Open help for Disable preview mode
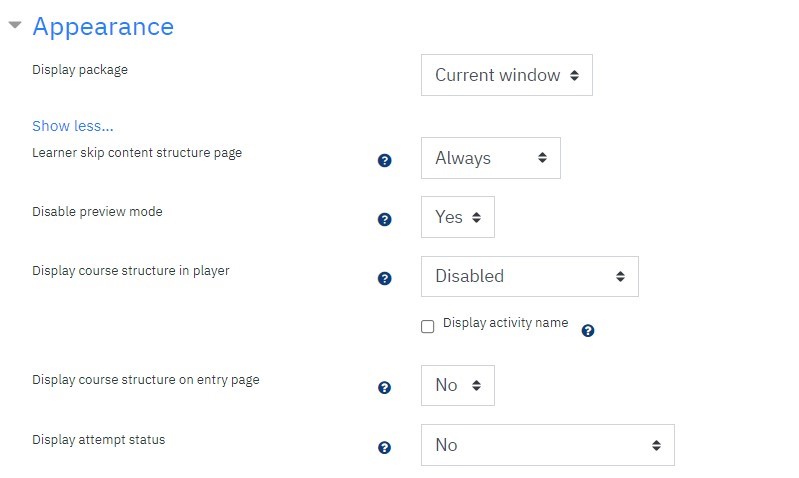The image size is (799, 478). pos(385,220)
